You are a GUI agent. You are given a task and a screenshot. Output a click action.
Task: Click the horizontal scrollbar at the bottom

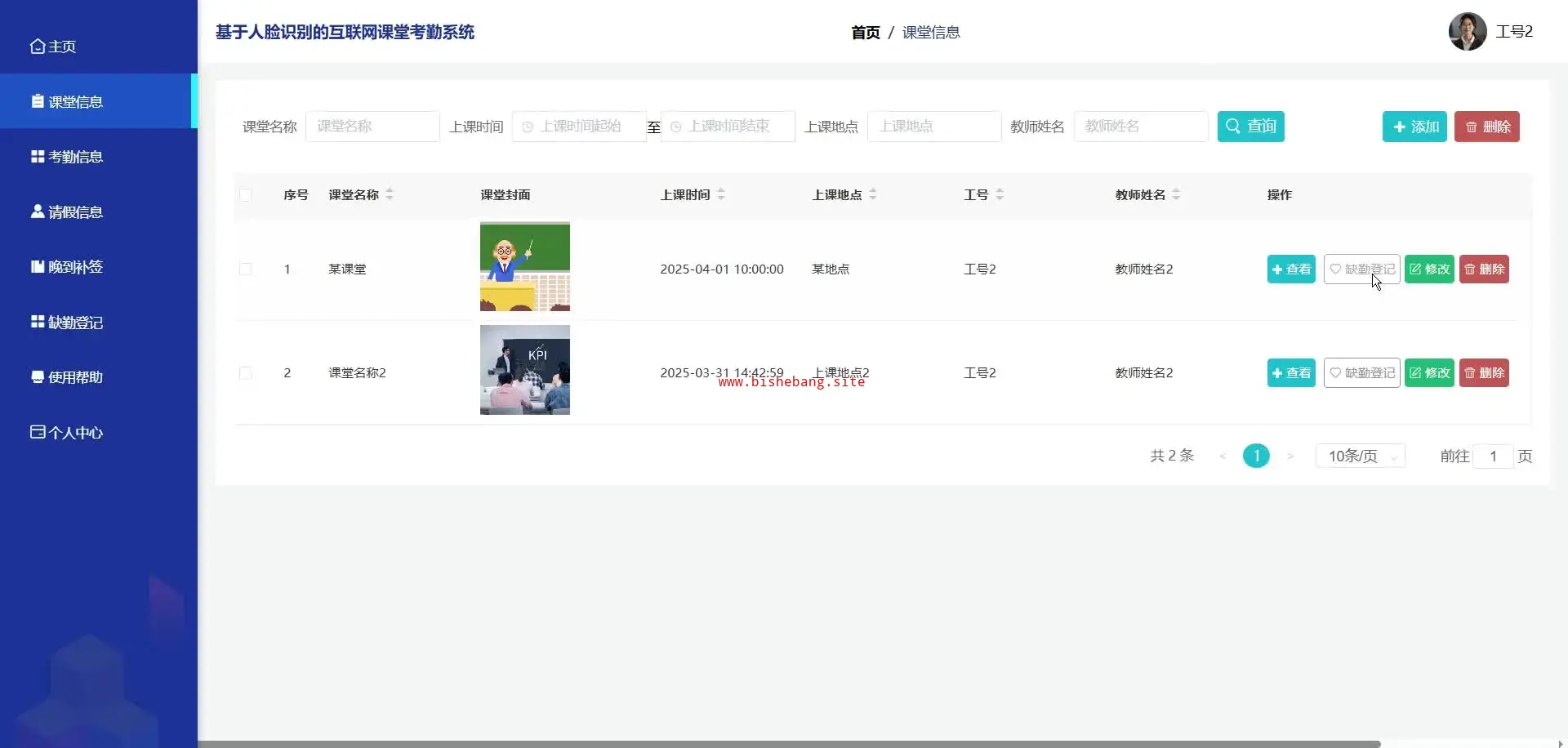point(789,744)
